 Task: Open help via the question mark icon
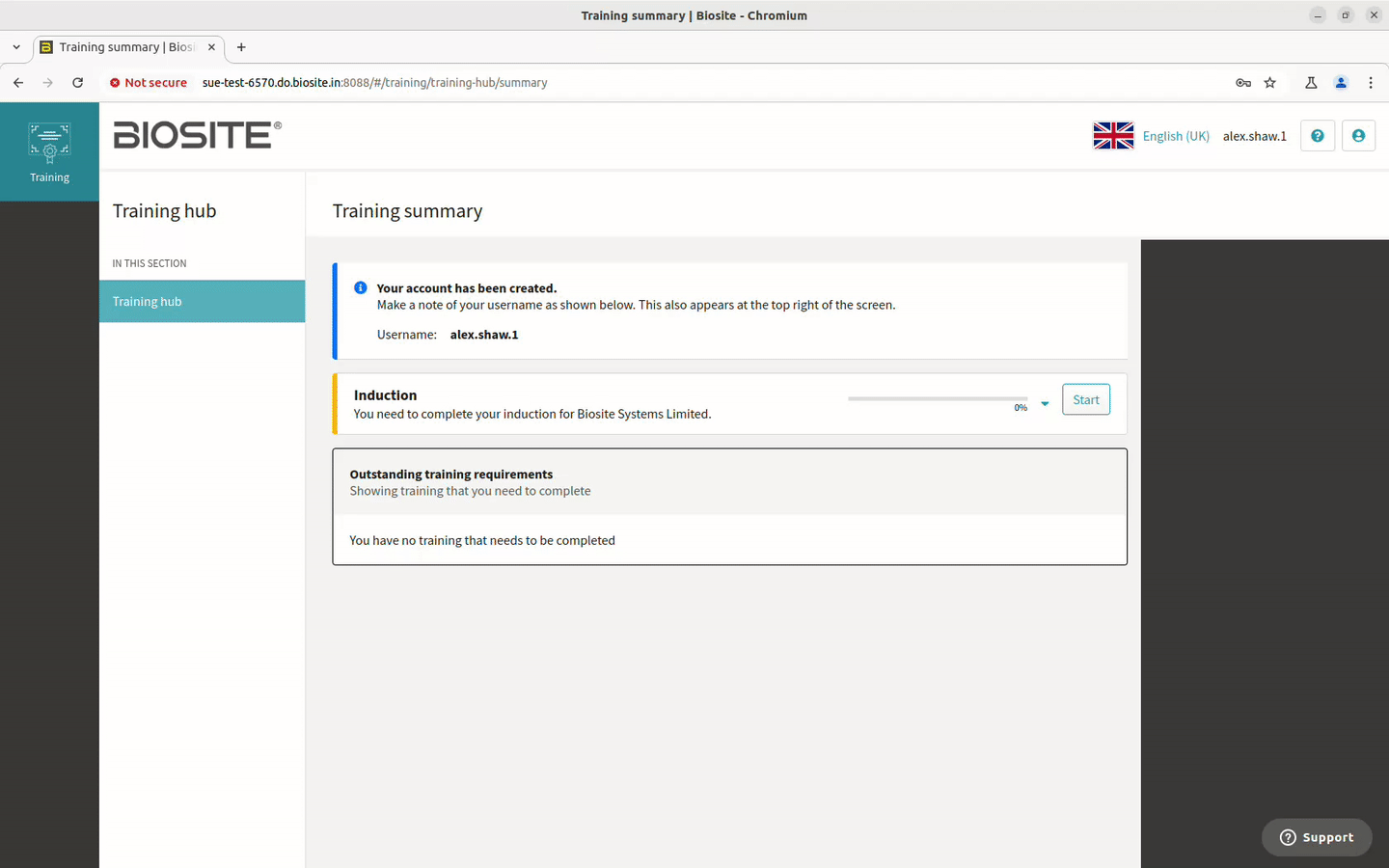coord(1317,136)
